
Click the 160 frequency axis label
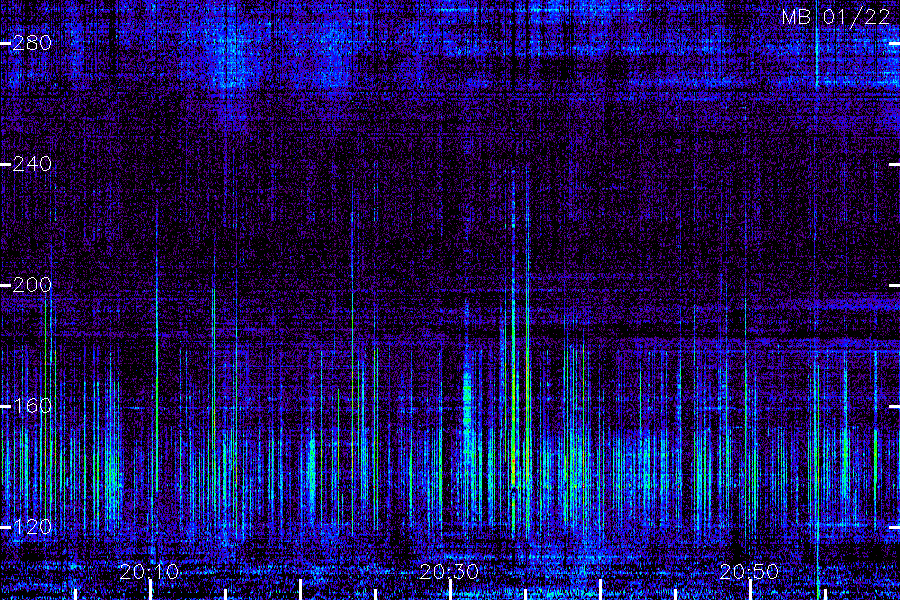tap(32, 406)
